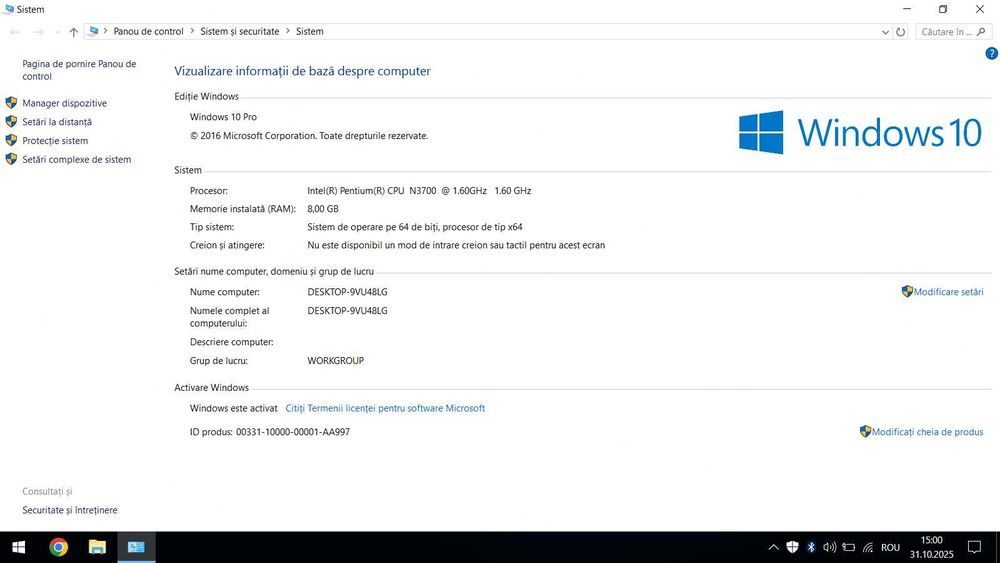
Task: Open the volume speaker tray icon
Action: 830,547
